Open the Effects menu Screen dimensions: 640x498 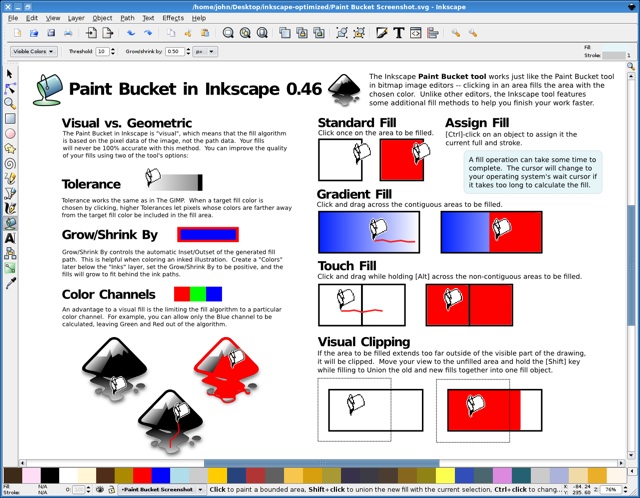tap(173, 18)
